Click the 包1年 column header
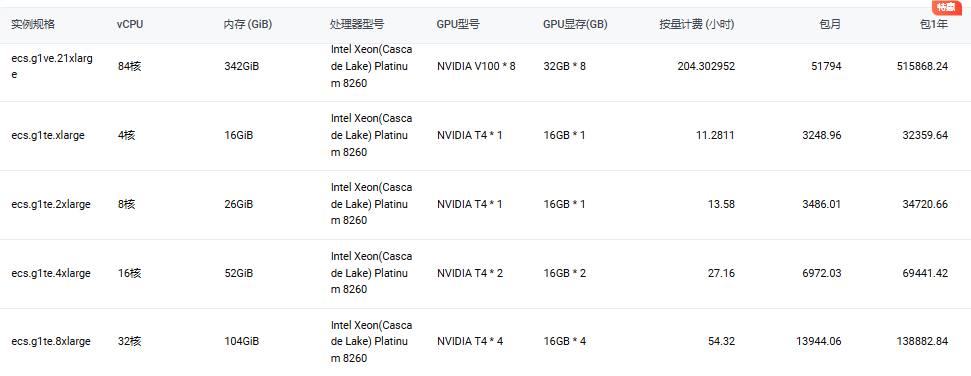Screen dimensions: 971x376 point(934,25)
